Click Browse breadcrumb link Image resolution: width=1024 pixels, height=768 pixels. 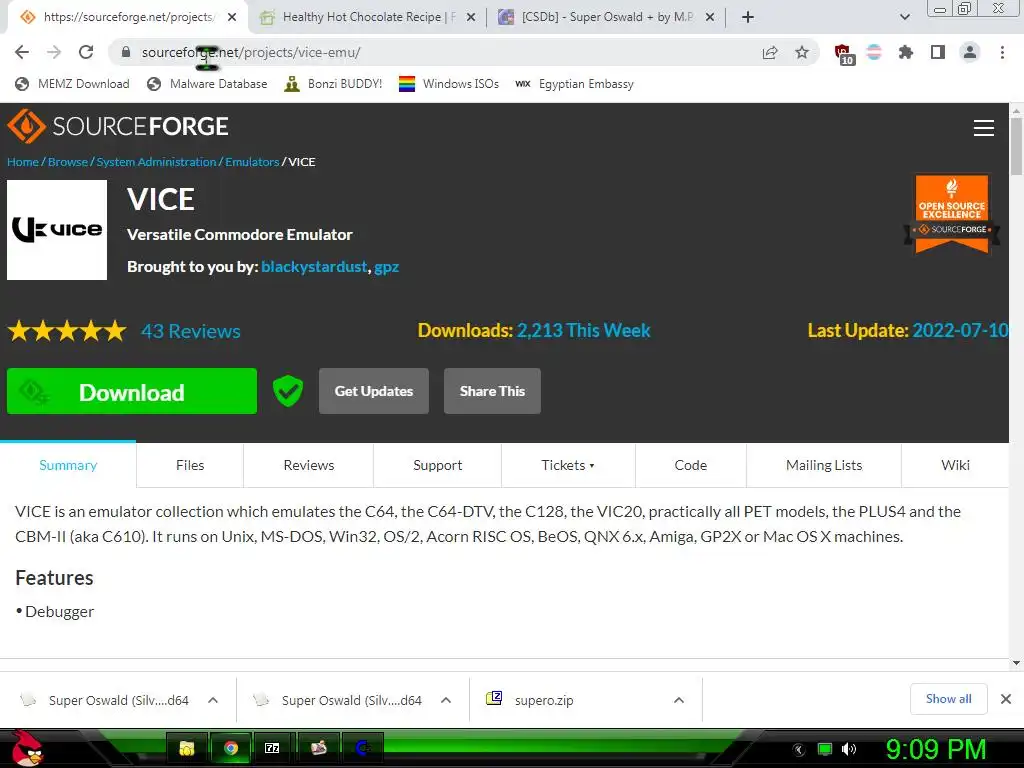[68, 162]
